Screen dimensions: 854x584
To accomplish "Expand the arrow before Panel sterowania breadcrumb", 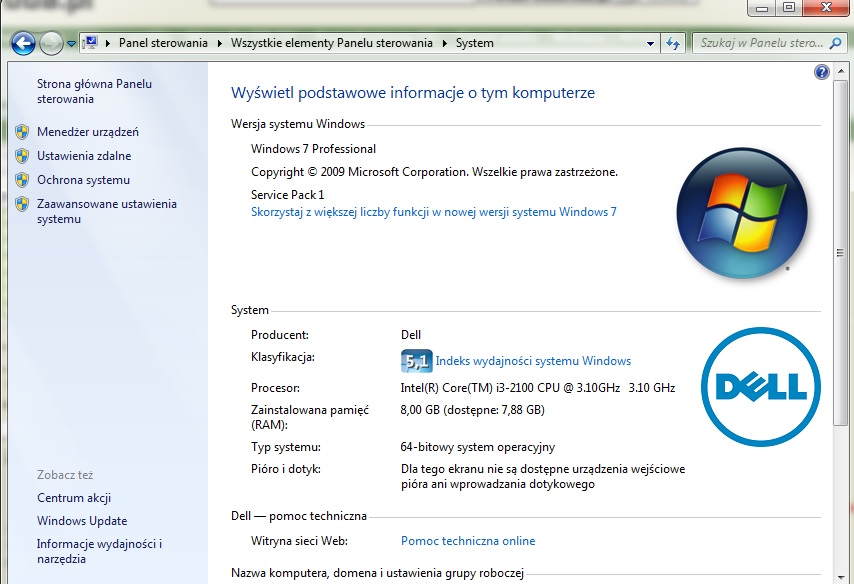I will [108, 43].
